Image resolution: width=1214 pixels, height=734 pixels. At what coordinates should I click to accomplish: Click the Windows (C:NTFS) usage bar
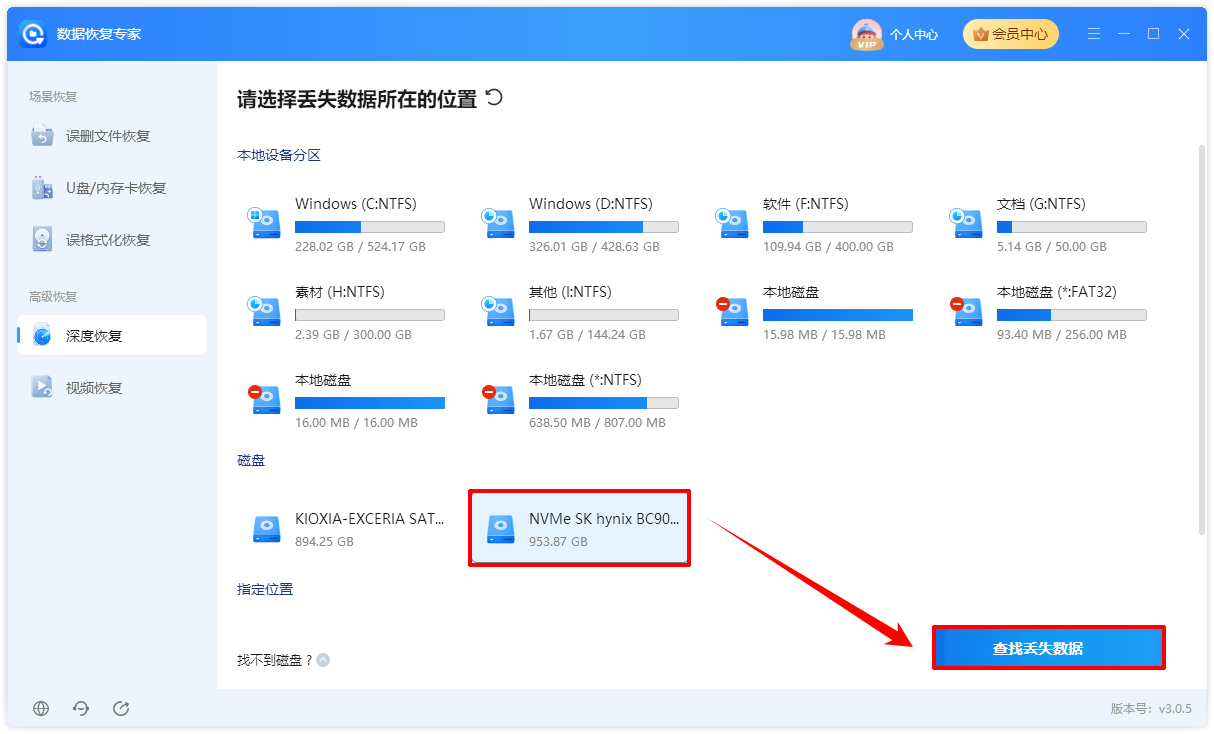tap(370, 227)
